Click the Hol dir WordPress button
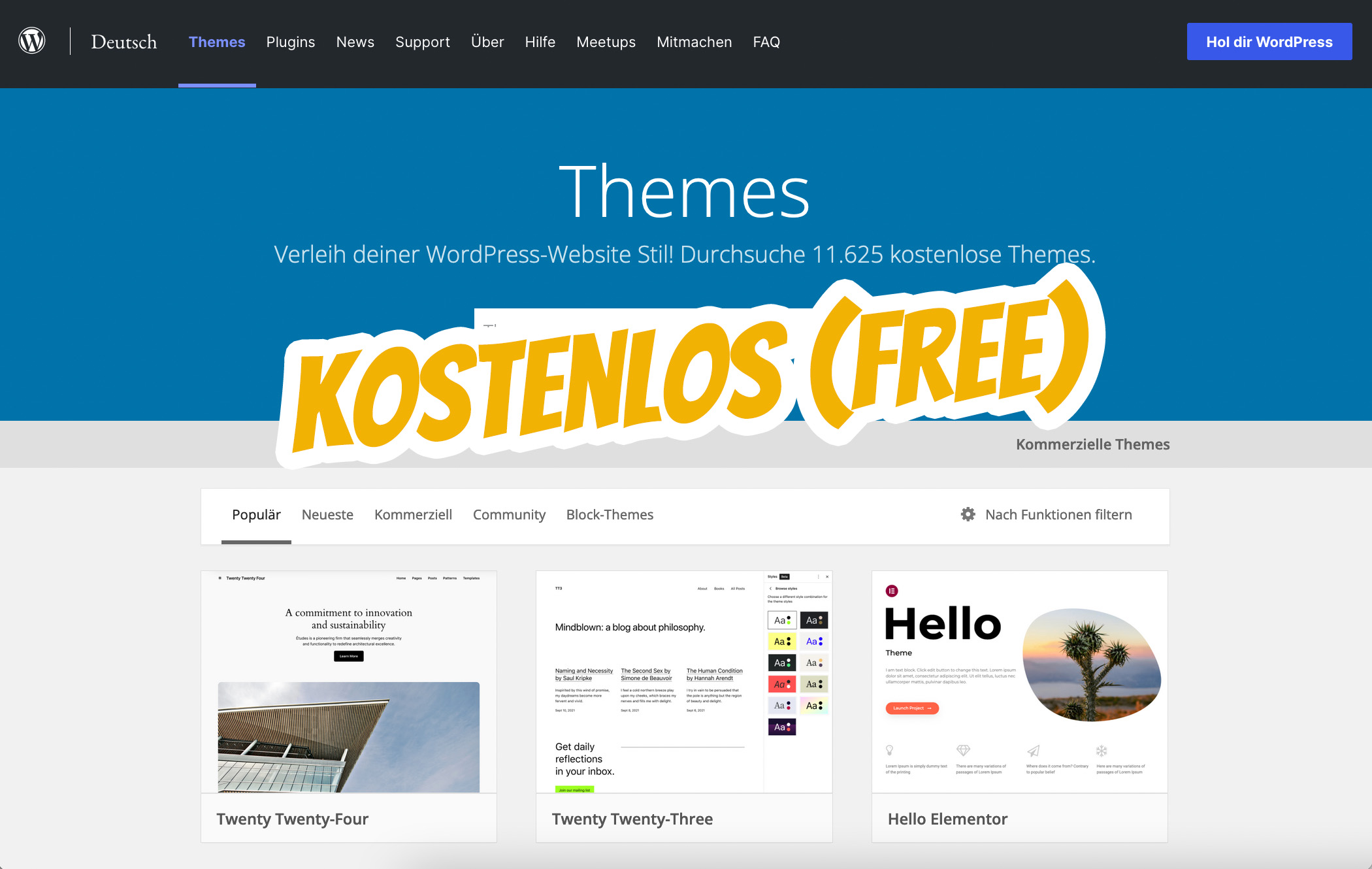The height and width of the screenshot is (869, 1372). pos(1269,41)
